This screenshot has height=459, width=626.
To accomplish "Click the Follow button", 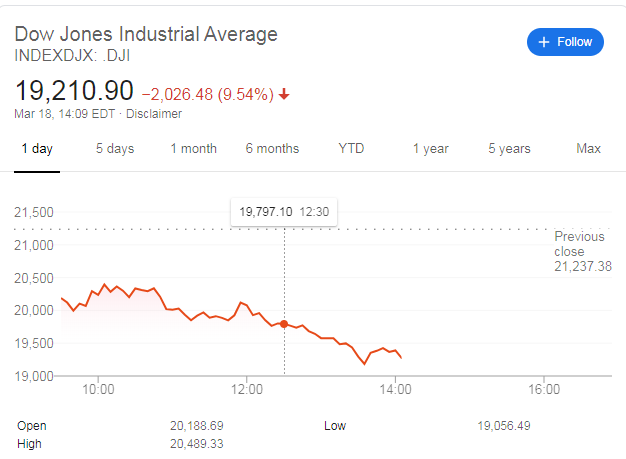I will tap(565, 42).
